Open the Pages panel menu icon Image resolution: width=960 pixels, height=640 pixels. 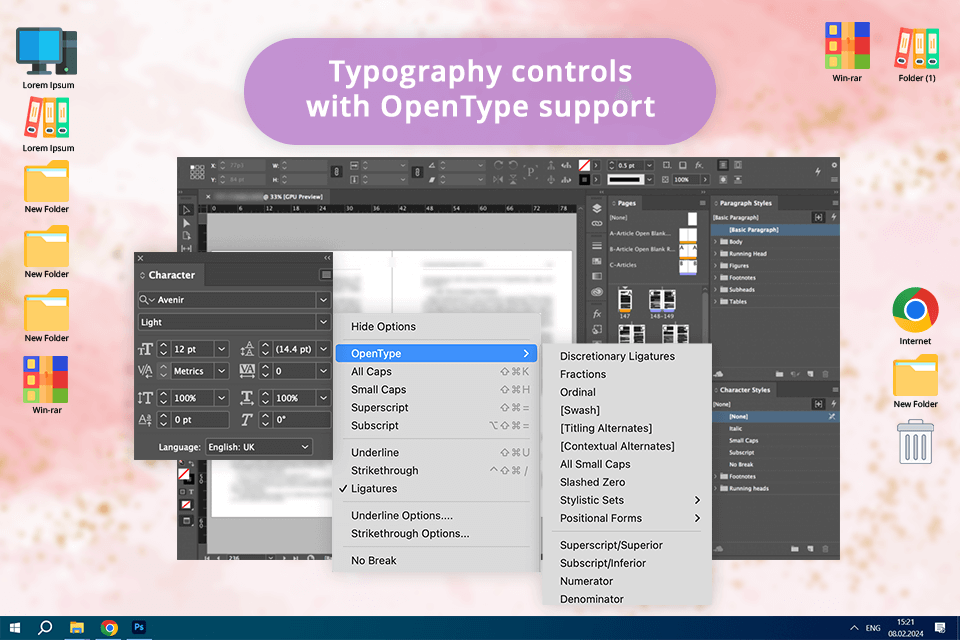(x=703, y=203)
